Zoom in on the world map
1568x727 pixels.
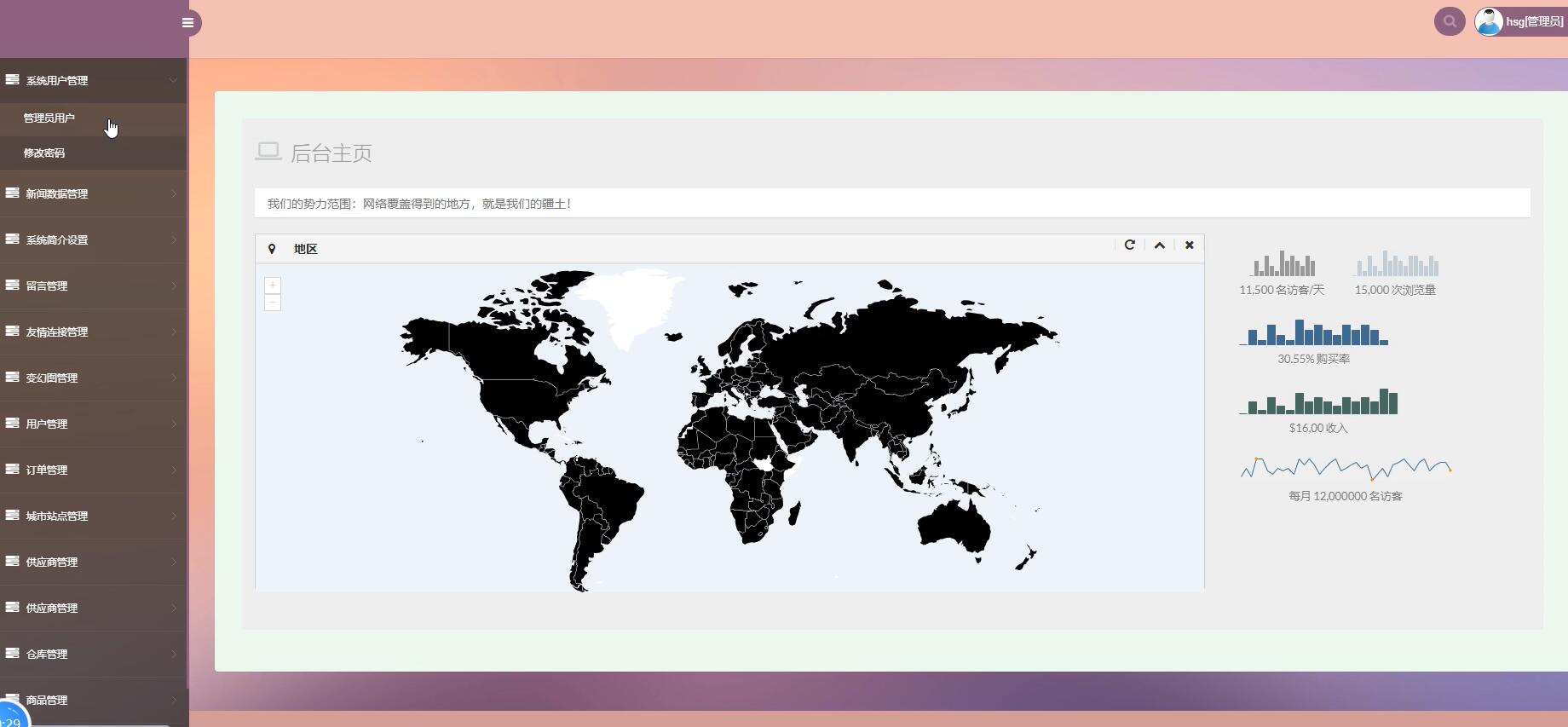(273, 286)
